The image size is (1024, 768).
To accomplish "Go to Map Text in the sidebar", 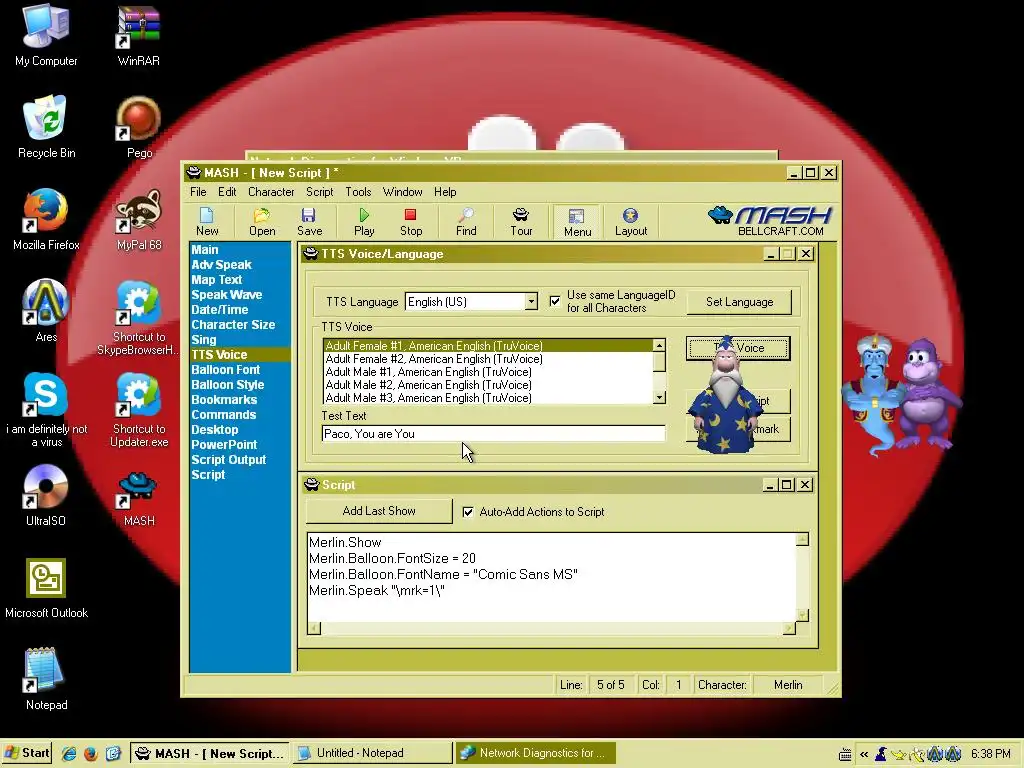I will point(216,280).
